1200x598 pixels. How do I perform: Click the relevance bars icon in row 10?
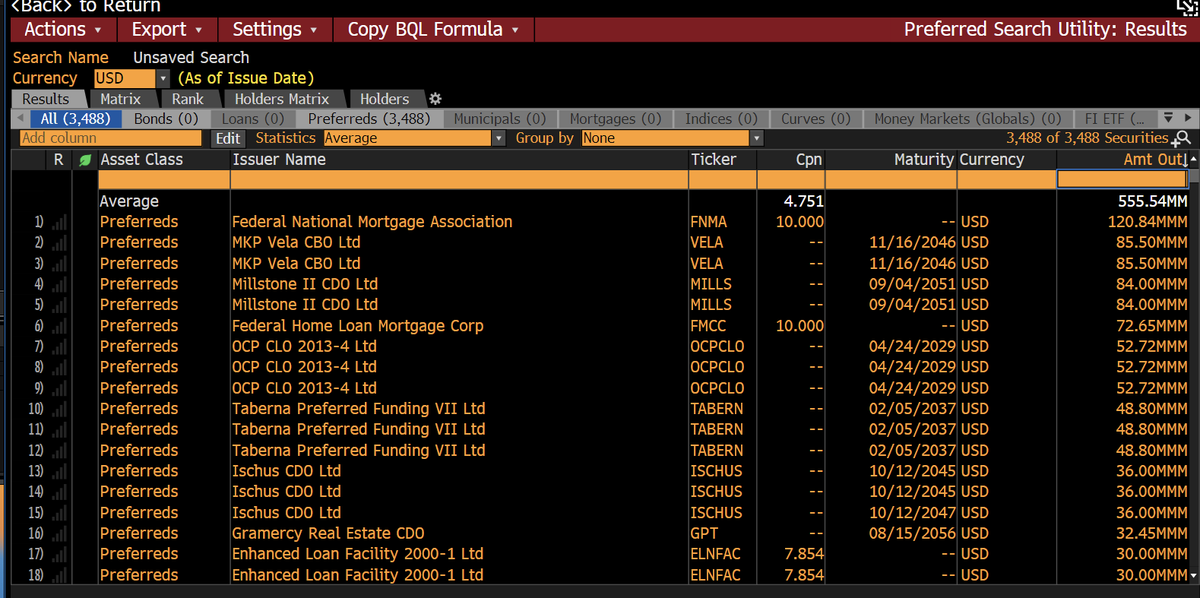[x=57, y=409]
